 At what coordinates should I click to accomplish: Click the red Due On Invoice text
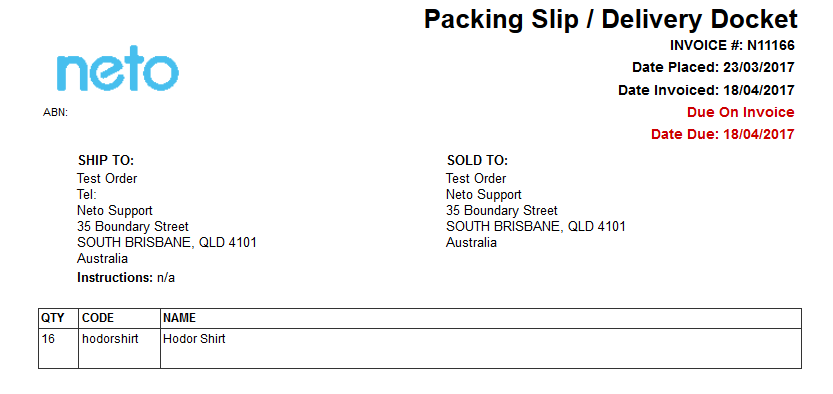pos(741,113)
